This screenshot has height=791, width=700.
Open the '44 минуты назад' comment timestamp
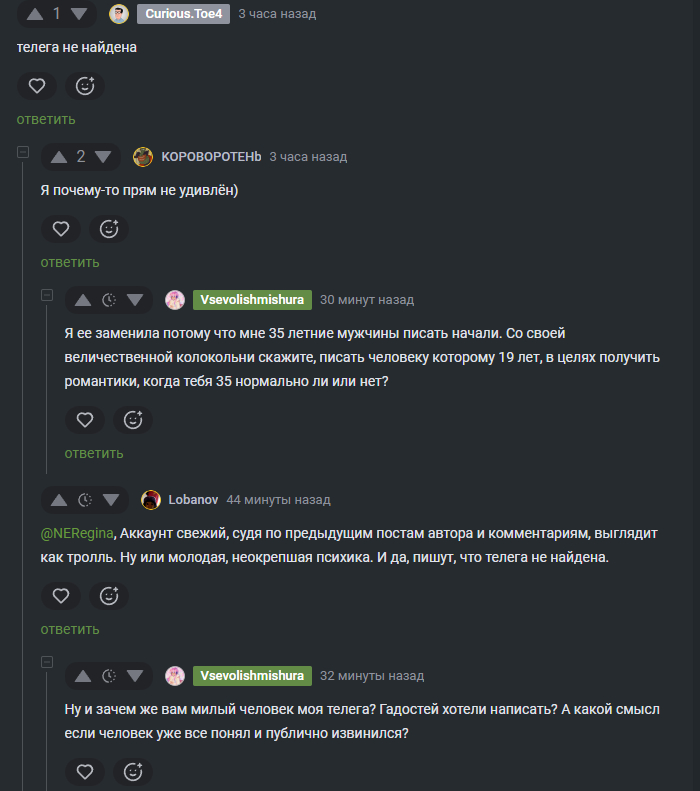[278, 500]
